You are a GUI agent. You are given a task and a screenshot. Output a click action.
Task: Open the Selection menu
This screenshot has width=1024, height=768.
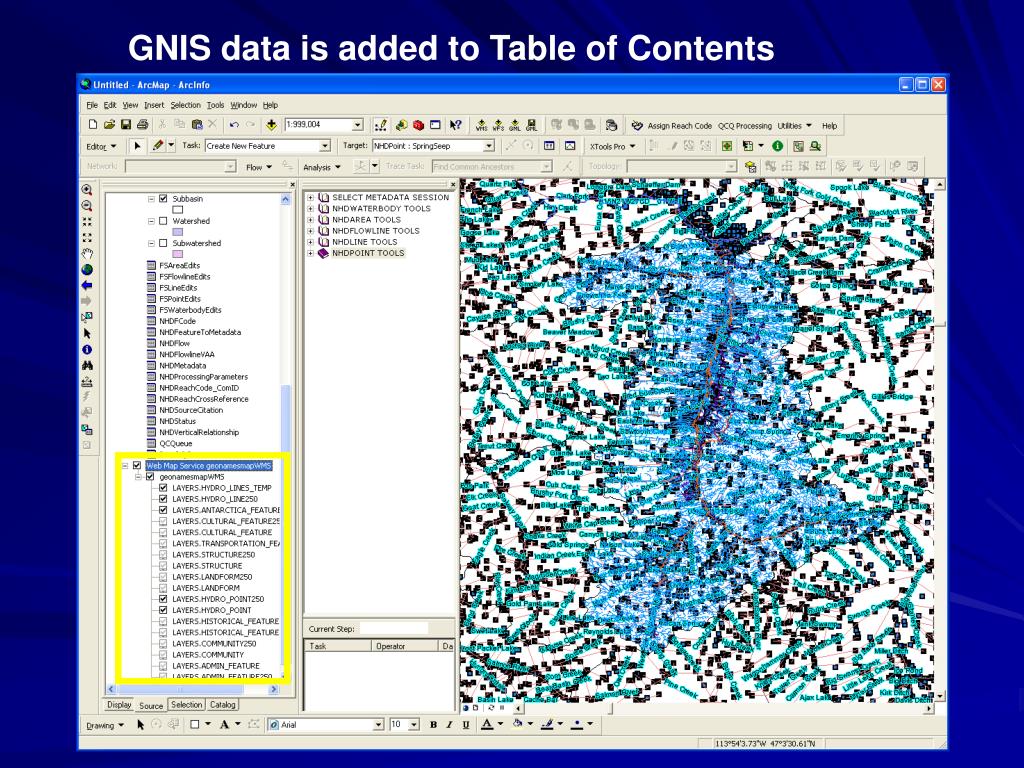pos(185,105)
